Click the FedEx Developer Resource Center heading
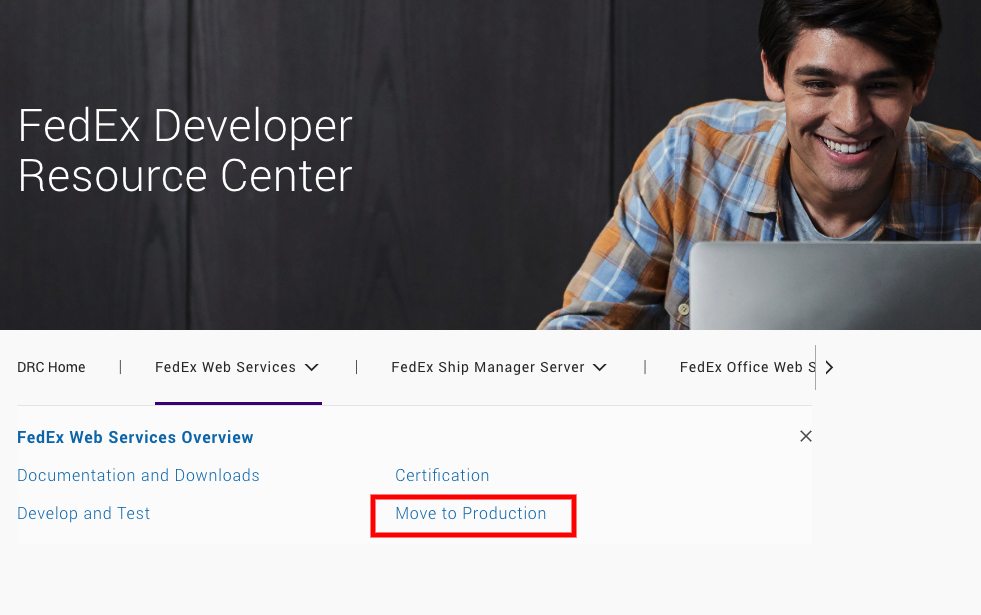Viewport: 981px width, 615px height. 185,151
